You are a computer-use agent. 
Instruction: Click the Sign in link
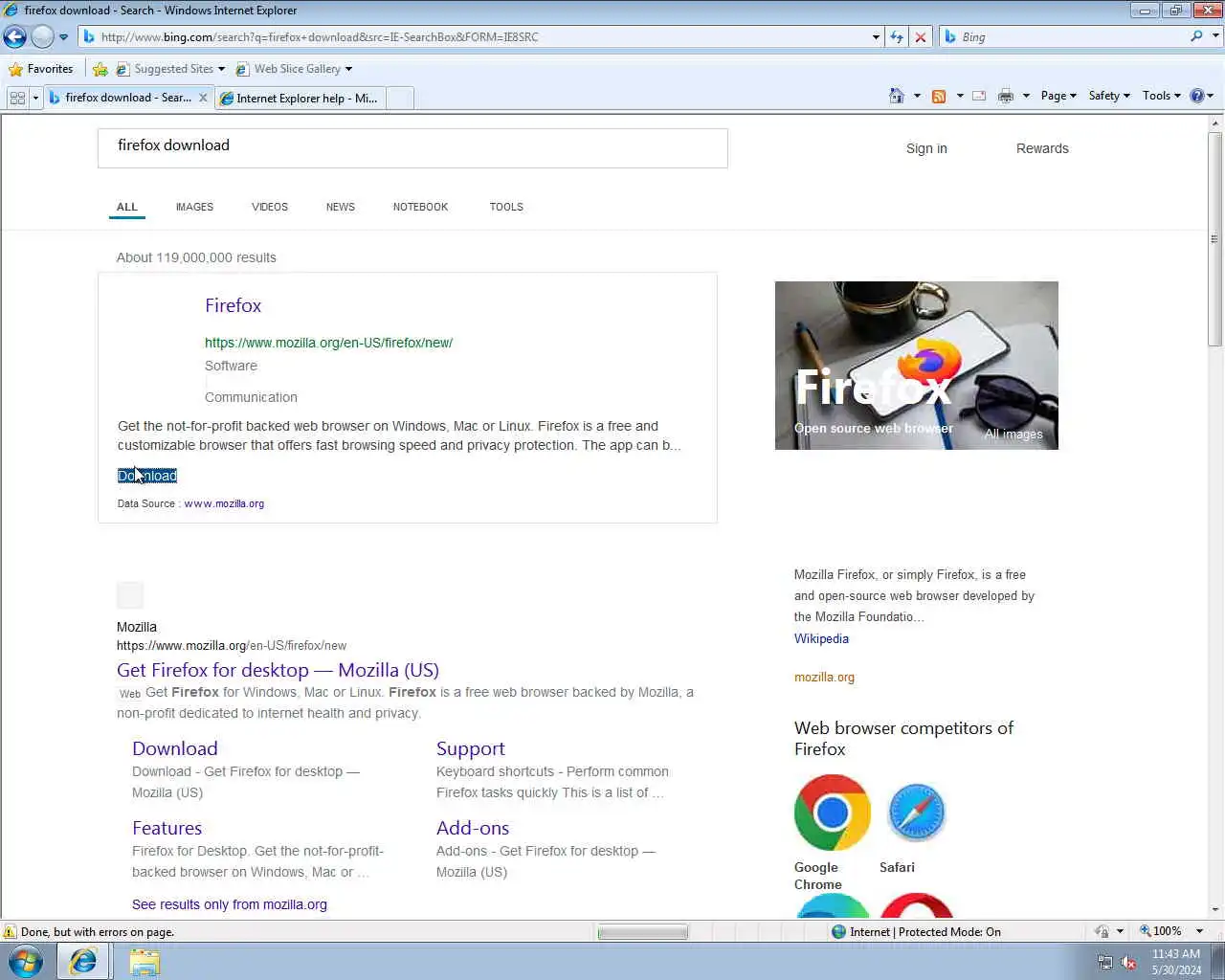[x=926, y=148]
